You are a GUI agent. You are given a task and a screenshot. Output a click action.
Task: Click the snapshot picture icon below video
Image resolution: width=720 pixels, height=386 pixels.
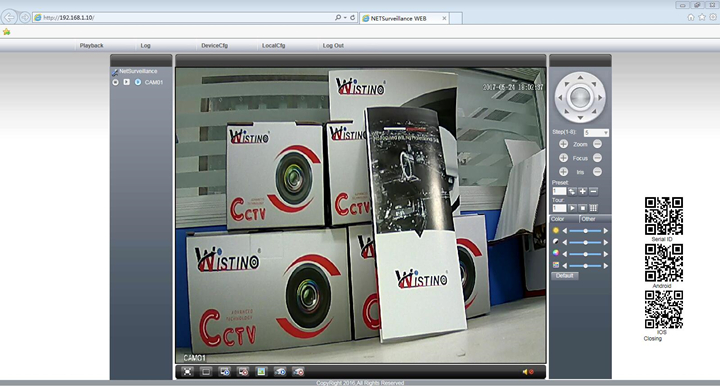click(261, 372)
